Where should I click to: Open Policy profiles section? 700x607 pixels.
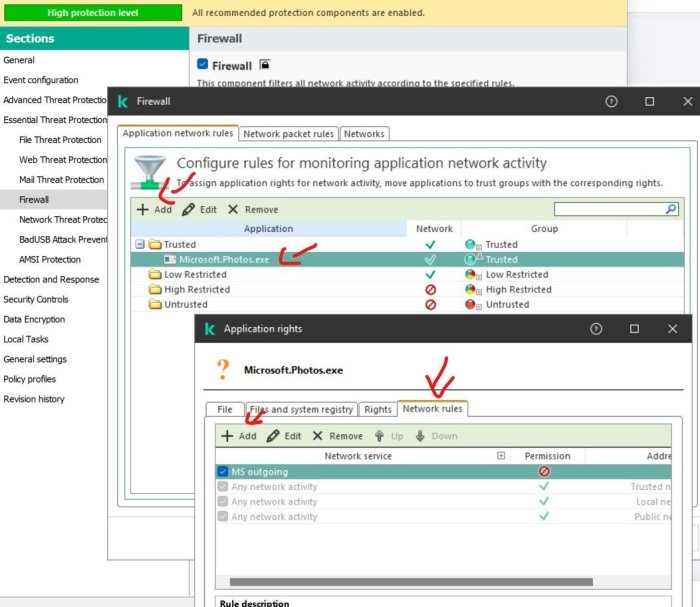(29, 379)
